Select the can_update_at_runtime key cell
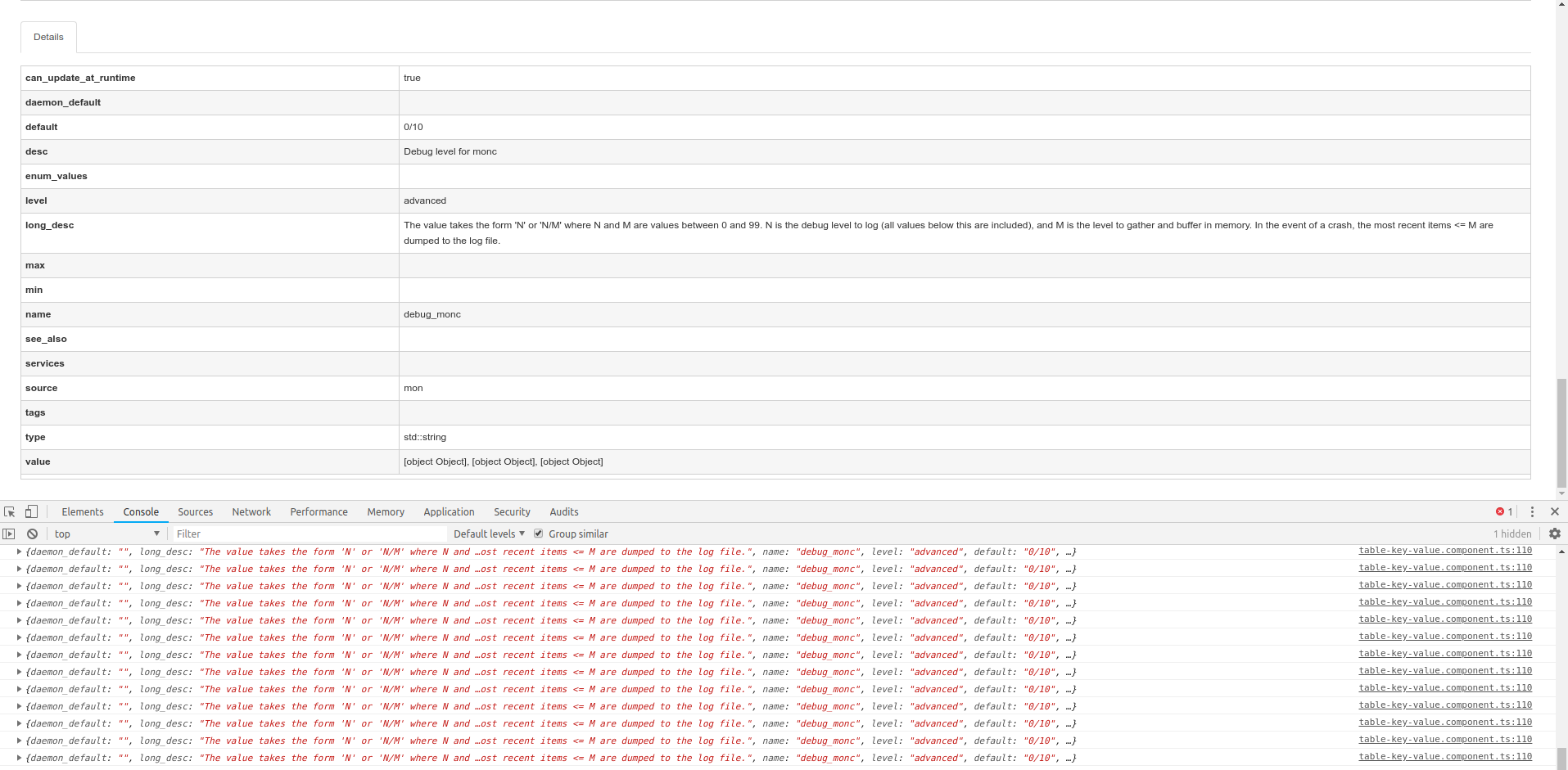This screenshot has height=770, width=1568. tap(210, 78)
